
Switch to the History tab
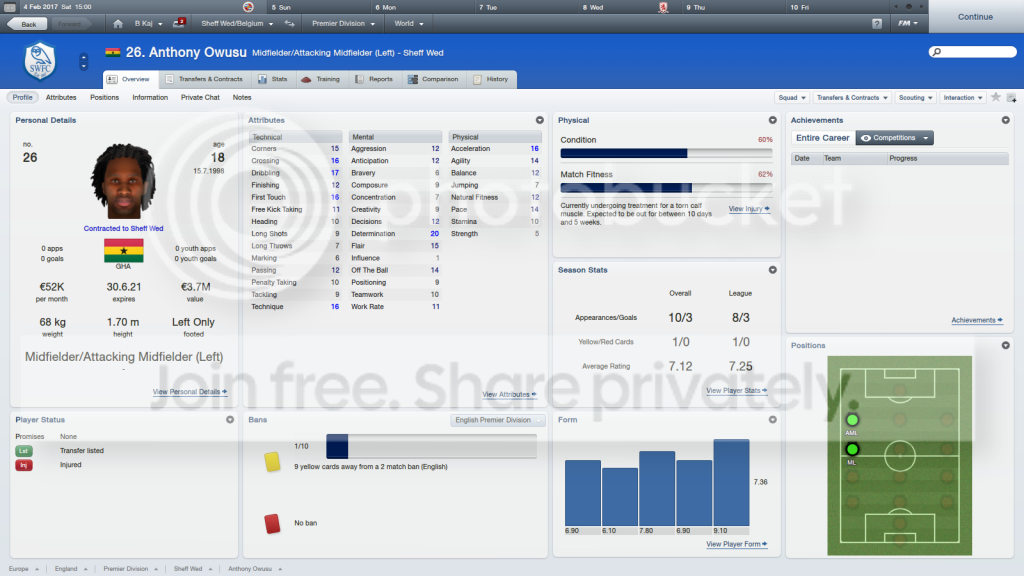[x=490, y=79]
